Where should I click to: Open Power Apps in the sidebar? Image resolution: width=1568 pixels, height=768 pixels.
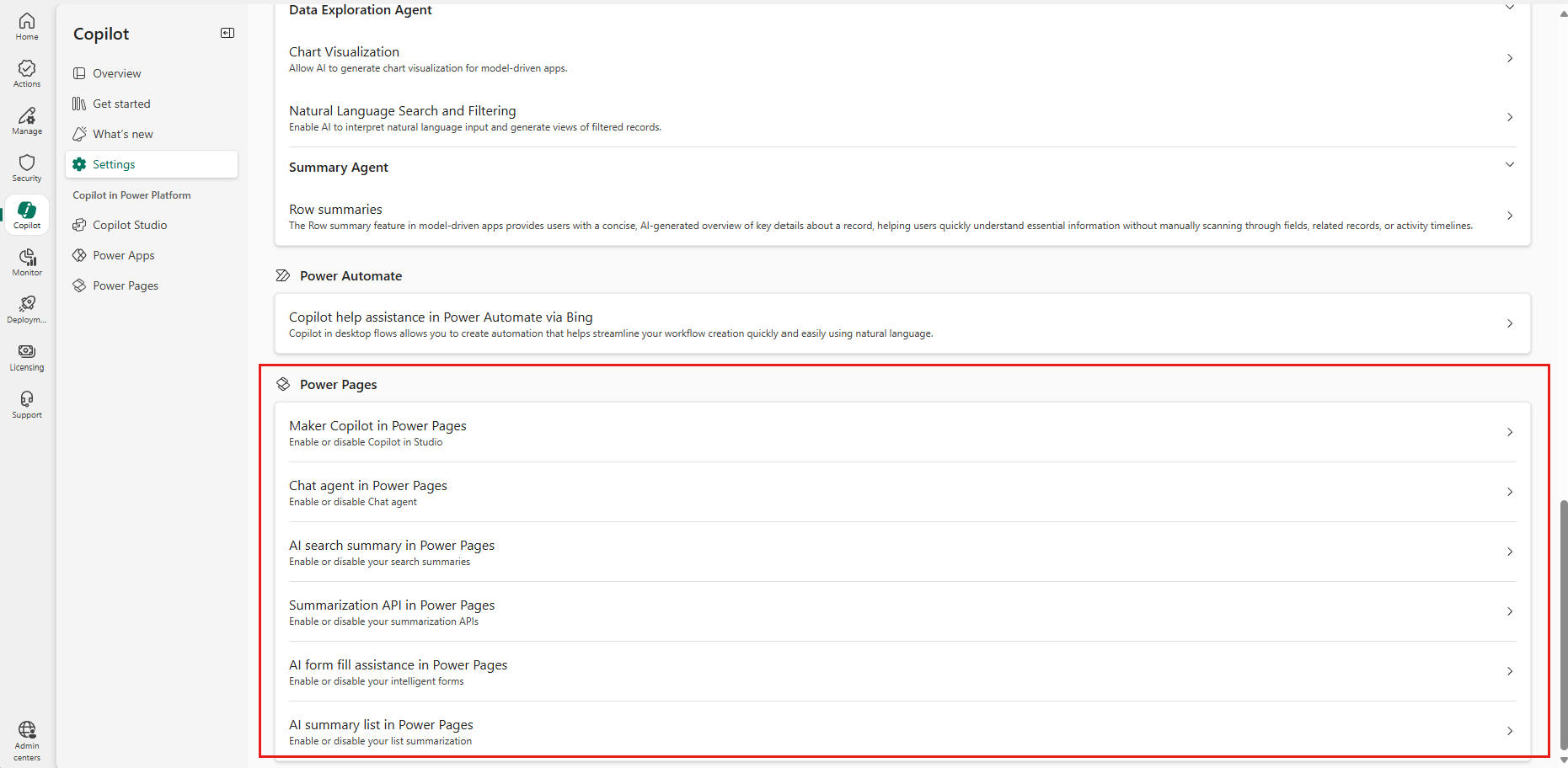coord(152,255)
